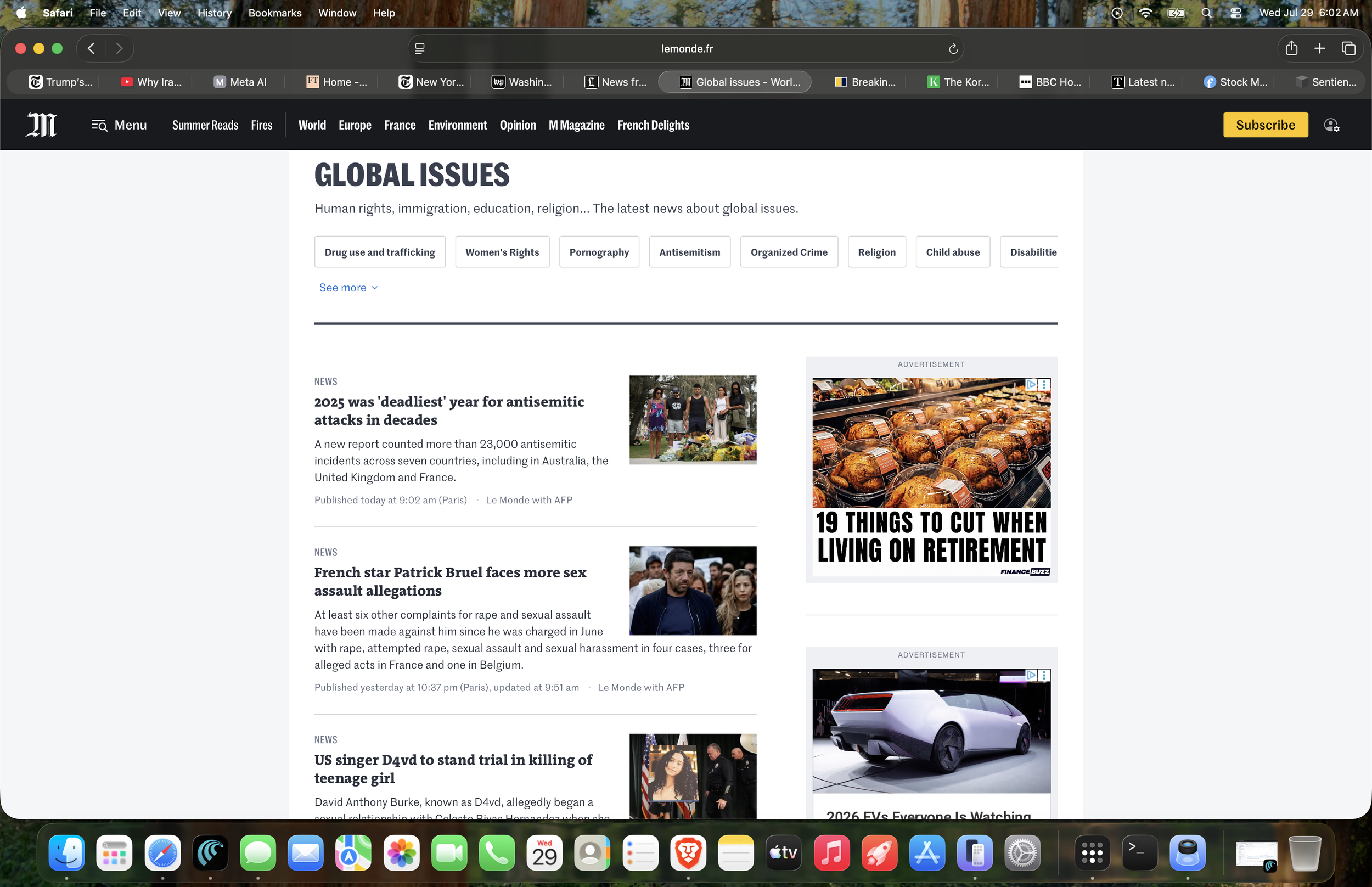This screenshot has height=887, width=1372.
Task: Switch to the Why Ira... tab
Action: click(x=151, y=82)
